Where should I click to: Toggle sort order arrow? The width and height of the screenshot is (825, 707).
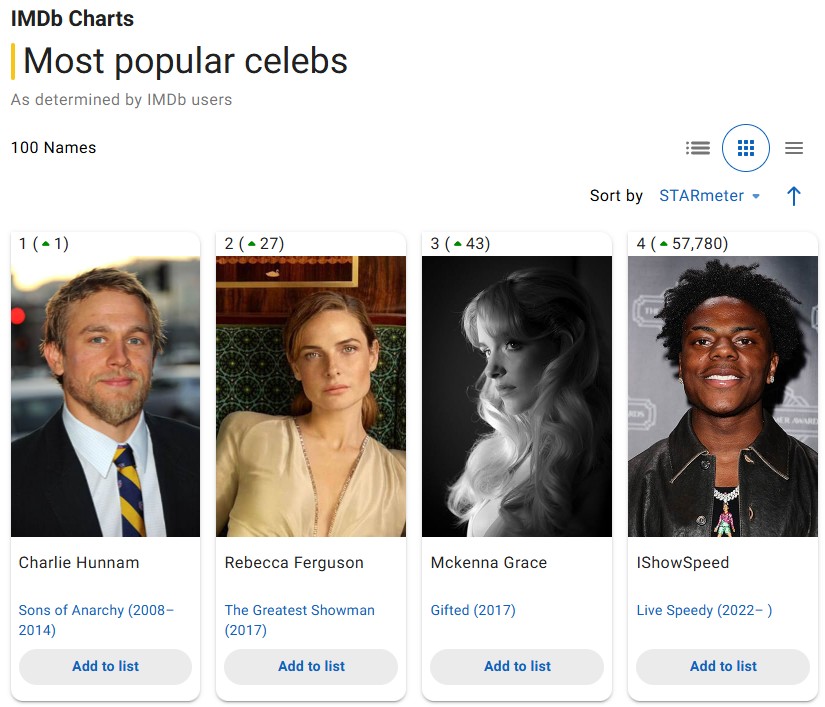[x=794, y=196]
